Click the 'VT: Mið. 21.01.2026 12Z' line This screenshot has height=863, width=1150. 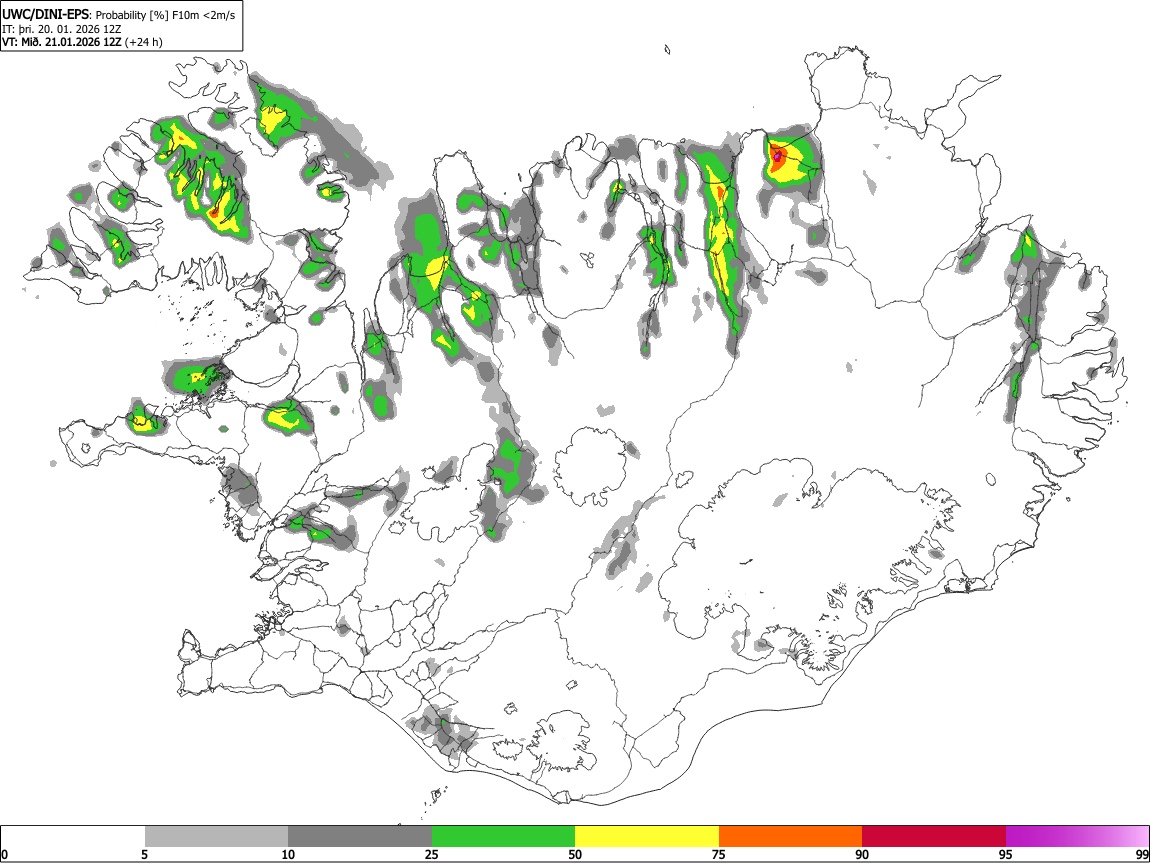click(62, 42)
